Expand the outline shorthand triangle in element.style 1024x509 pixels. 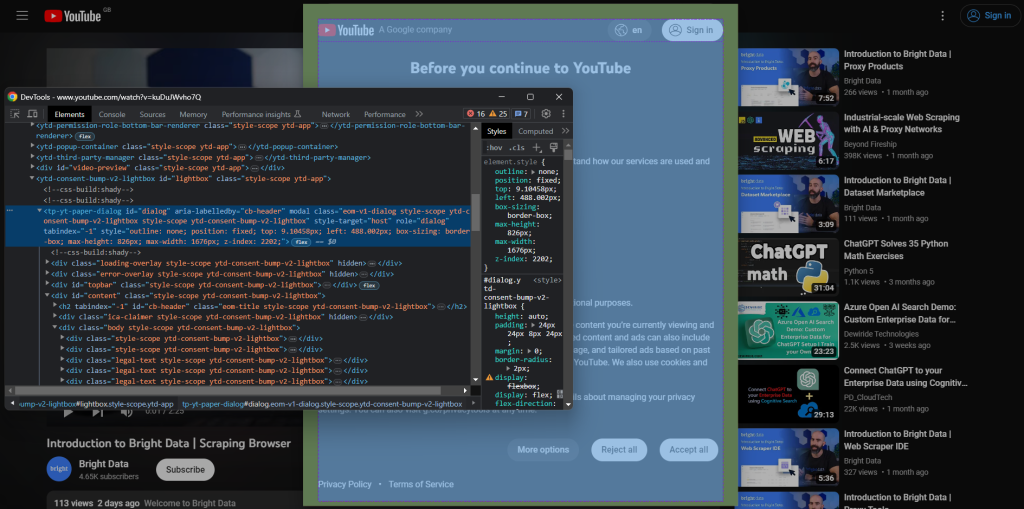(534, 171)
